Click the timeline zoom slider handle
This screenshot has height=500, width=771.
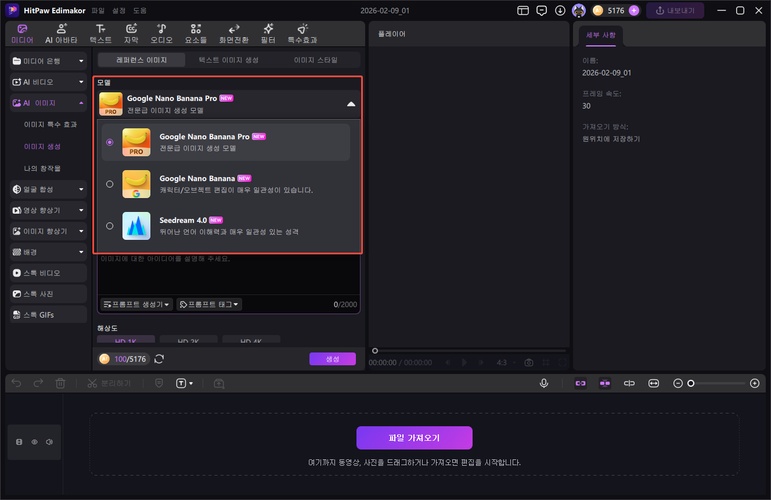[691, 383]
